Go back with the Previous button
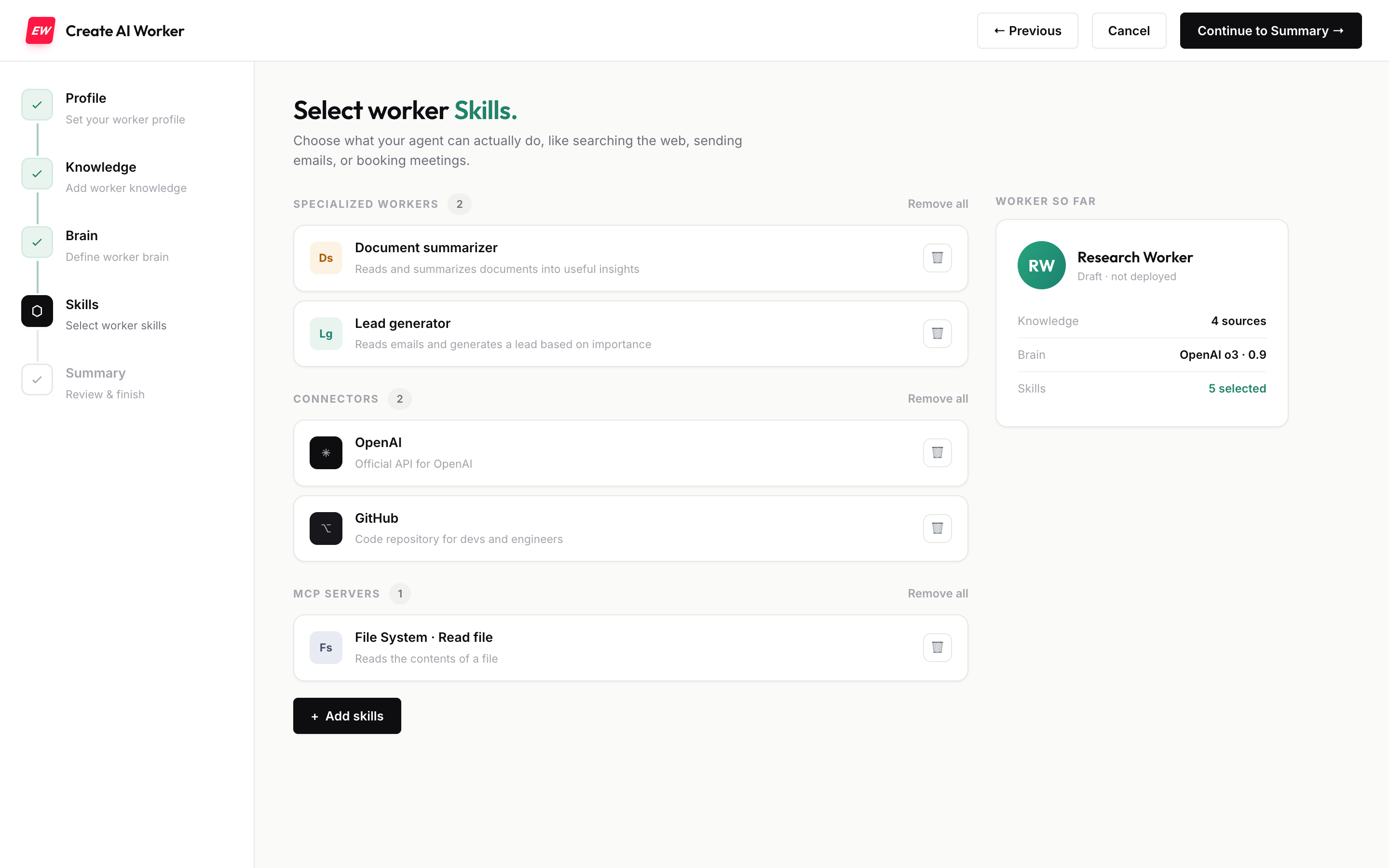Viewport: 1389px width, 868px height. pyautogui.click(x=1027, y=30)
